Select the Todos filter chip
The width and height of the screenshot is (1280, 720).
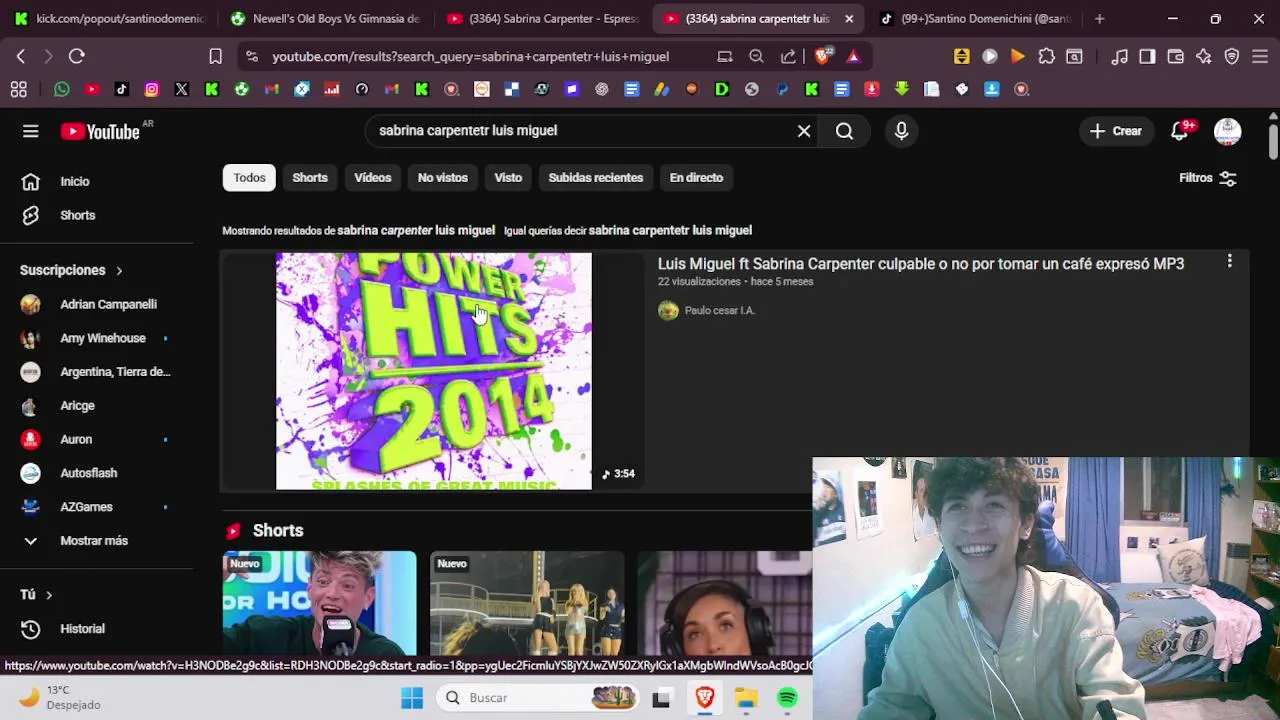[x=249, y=178]
